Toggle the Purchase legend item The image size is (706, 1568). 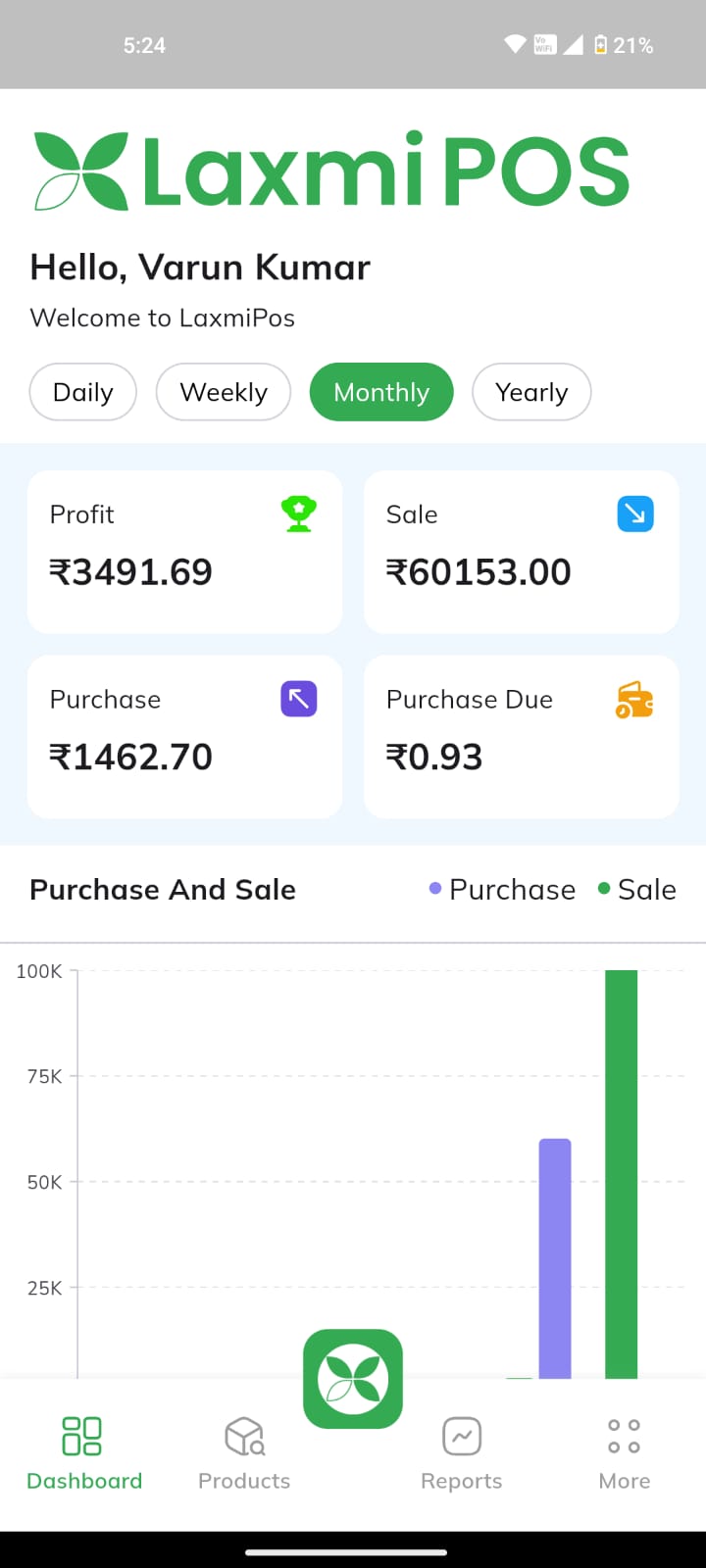(x=502, y=890)
